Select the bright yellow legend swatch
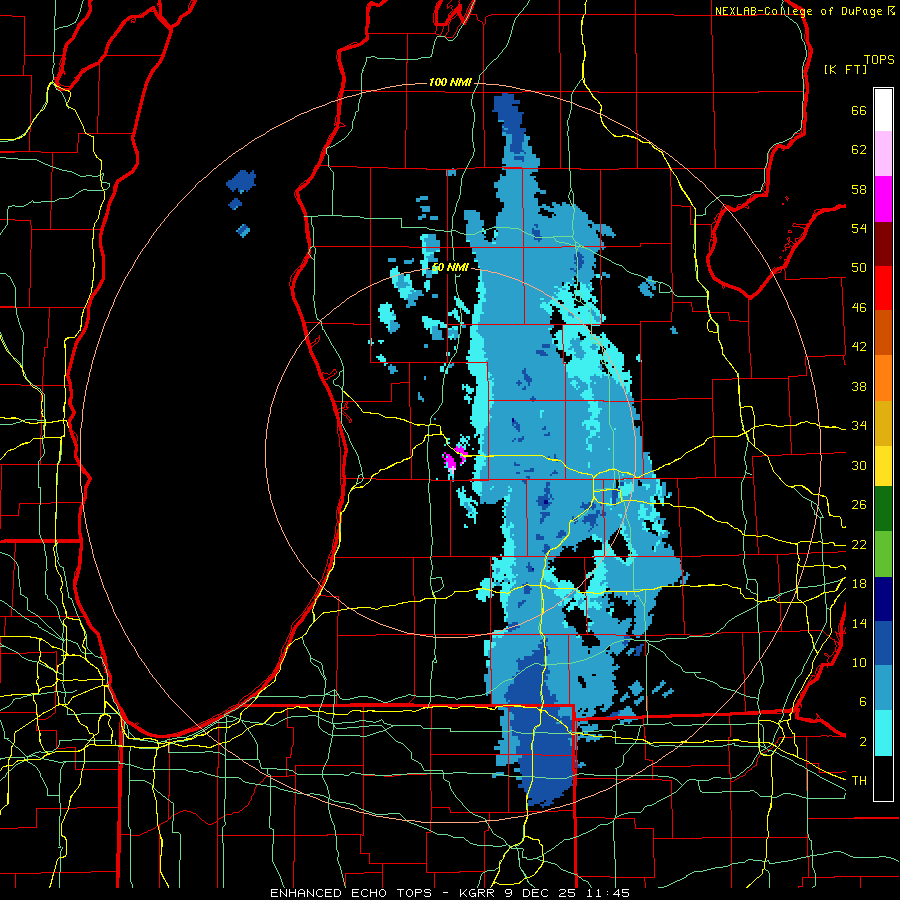This screenshot has width=900, height=900. point(883,465)
